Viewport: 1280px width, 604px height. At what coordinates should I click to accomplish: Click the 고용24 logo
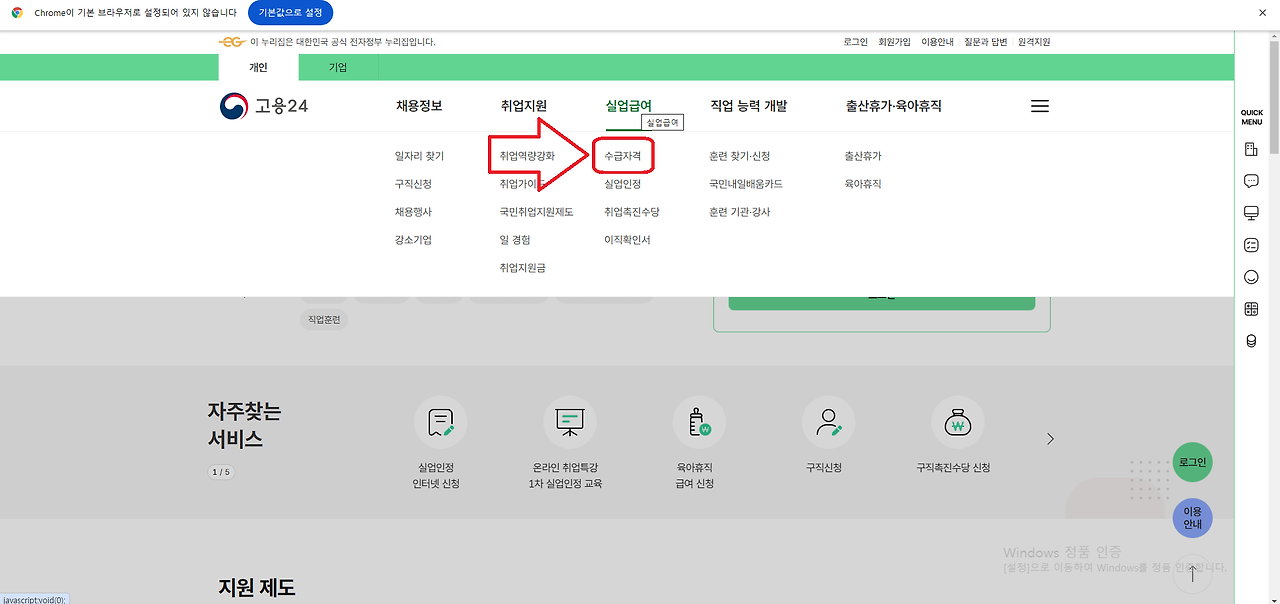pos(264,106)
